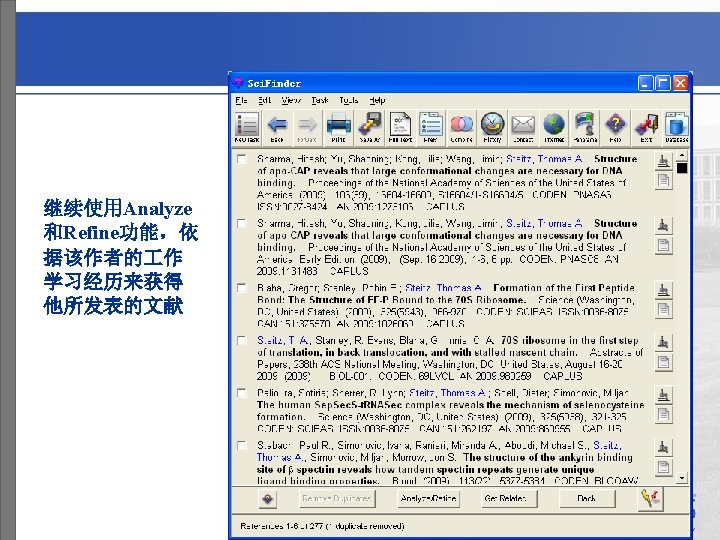This screenshot has width=720, height=540.
Task: Open the New Task toolbar icon
Action: point(247,127)
